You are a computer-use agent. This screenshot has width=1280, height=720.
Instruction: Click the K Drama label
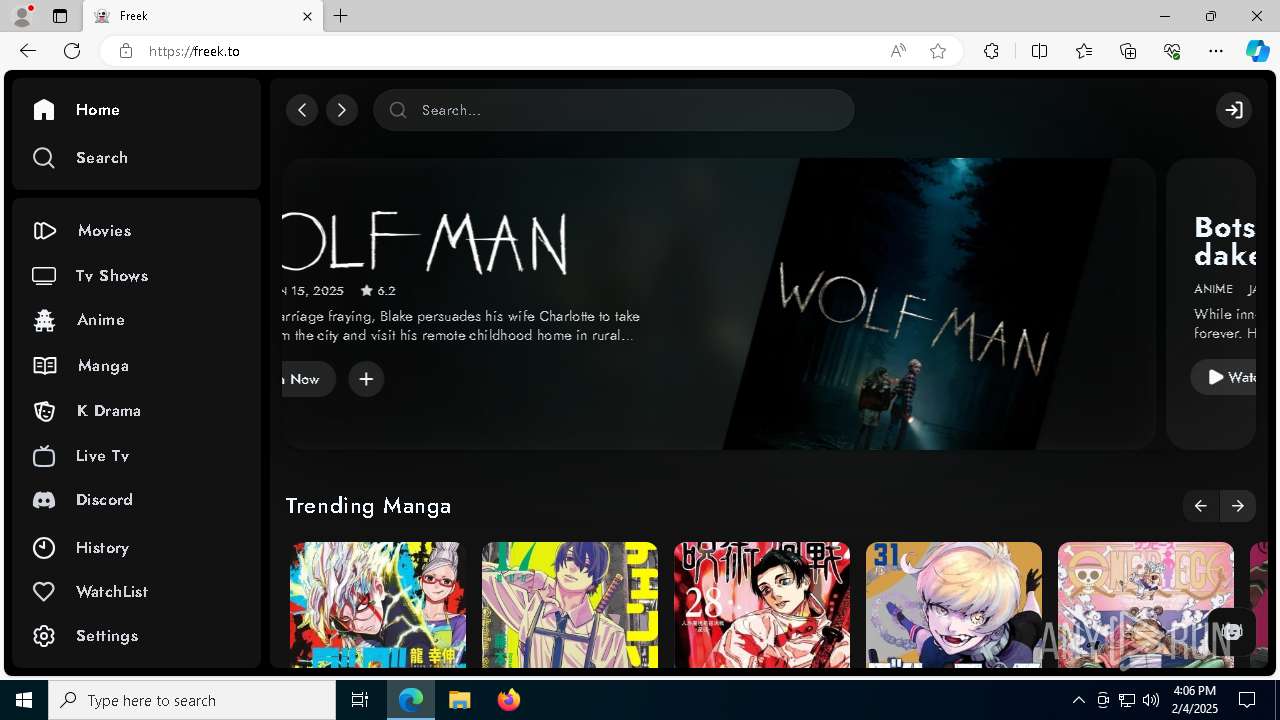tap(109, 411)
